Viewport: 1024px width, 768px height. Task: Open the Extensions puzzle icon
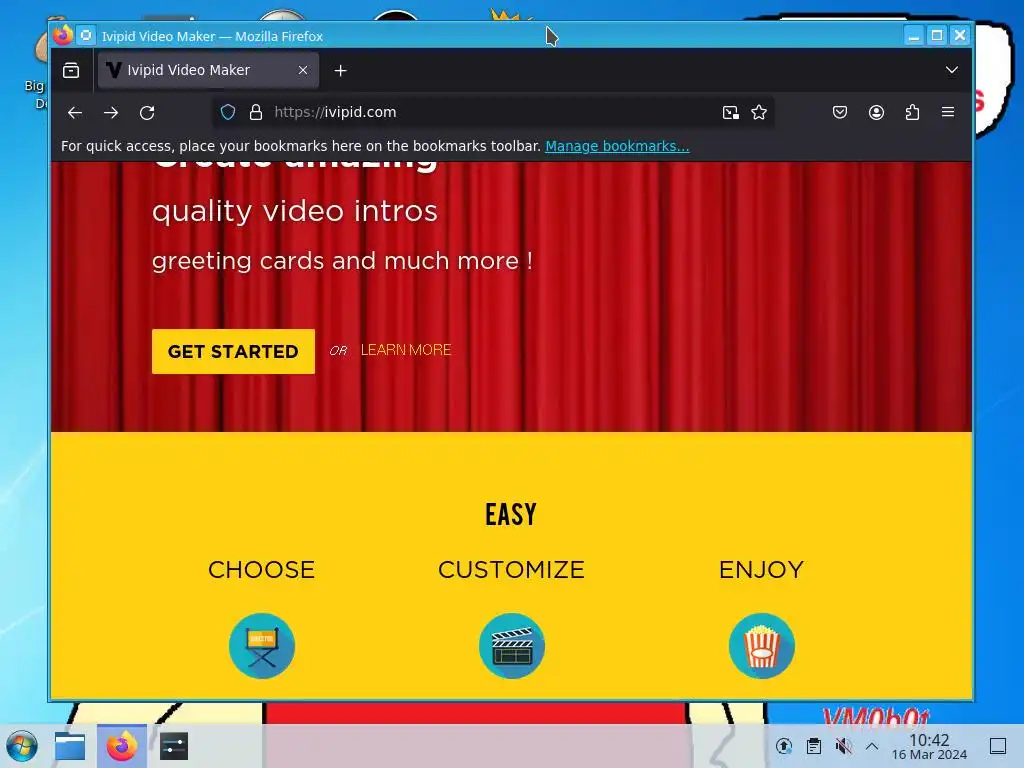[912, 112]
